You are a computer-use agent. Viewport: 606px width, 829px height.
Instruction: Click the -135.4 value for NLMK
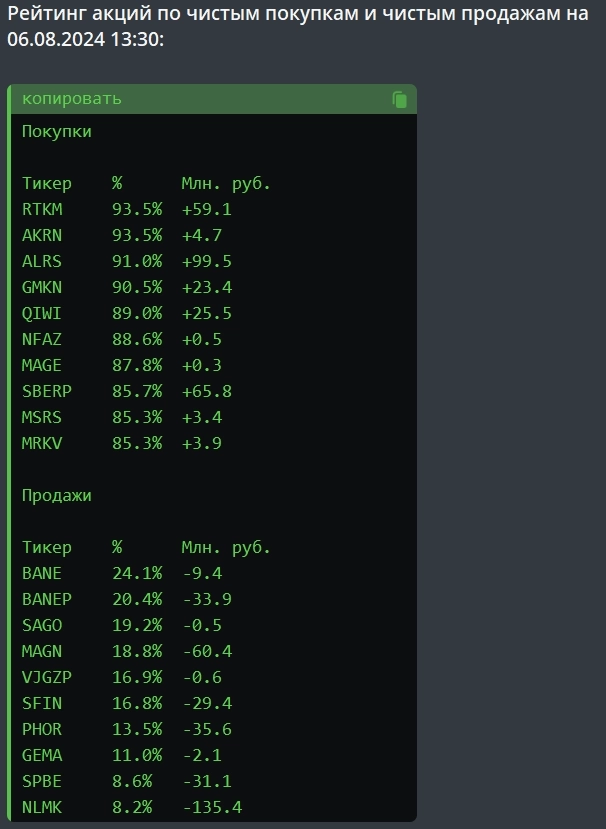point(211,808)
